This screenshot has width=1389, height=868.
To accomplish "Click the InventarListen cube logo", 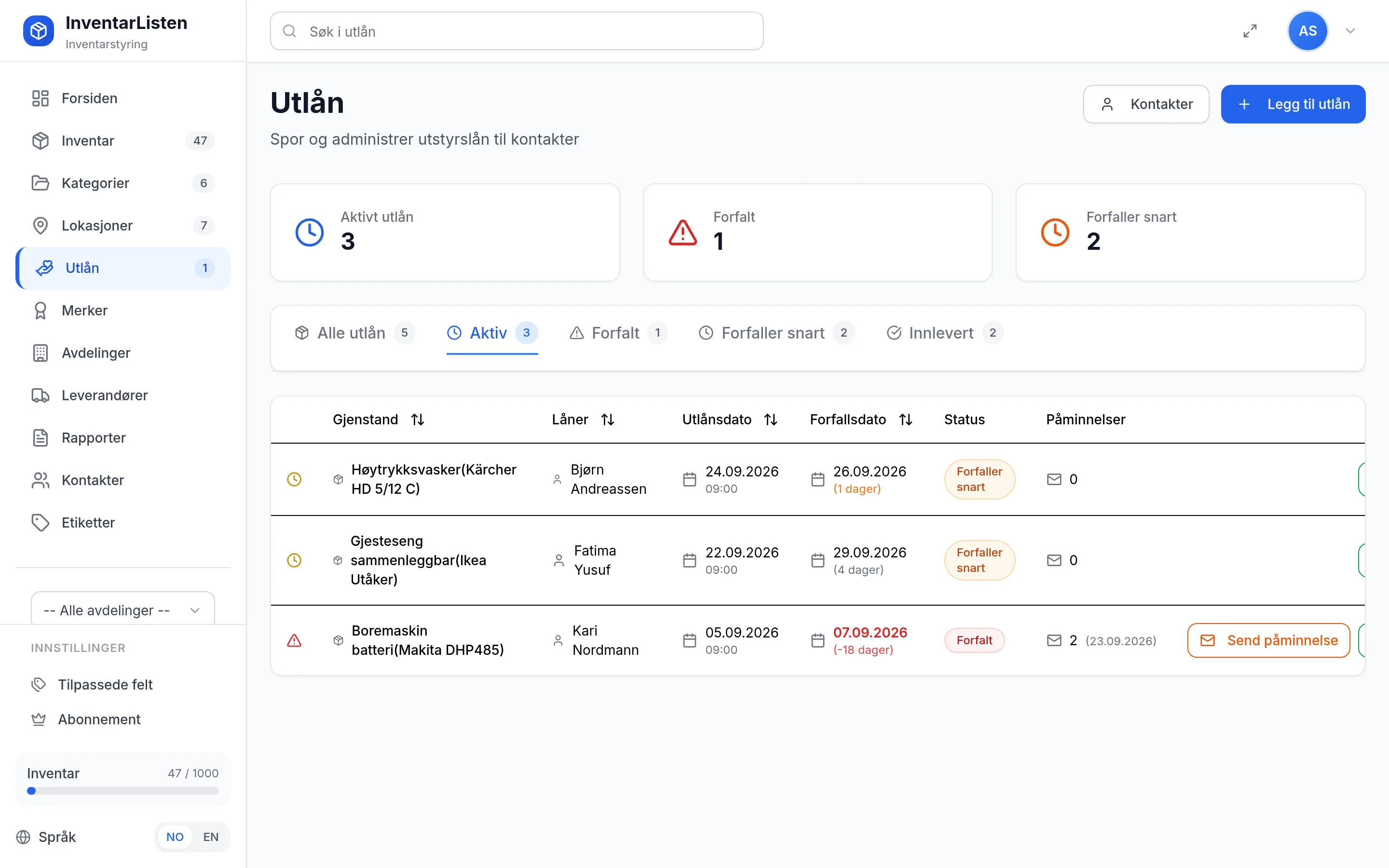I will point(39,31).
